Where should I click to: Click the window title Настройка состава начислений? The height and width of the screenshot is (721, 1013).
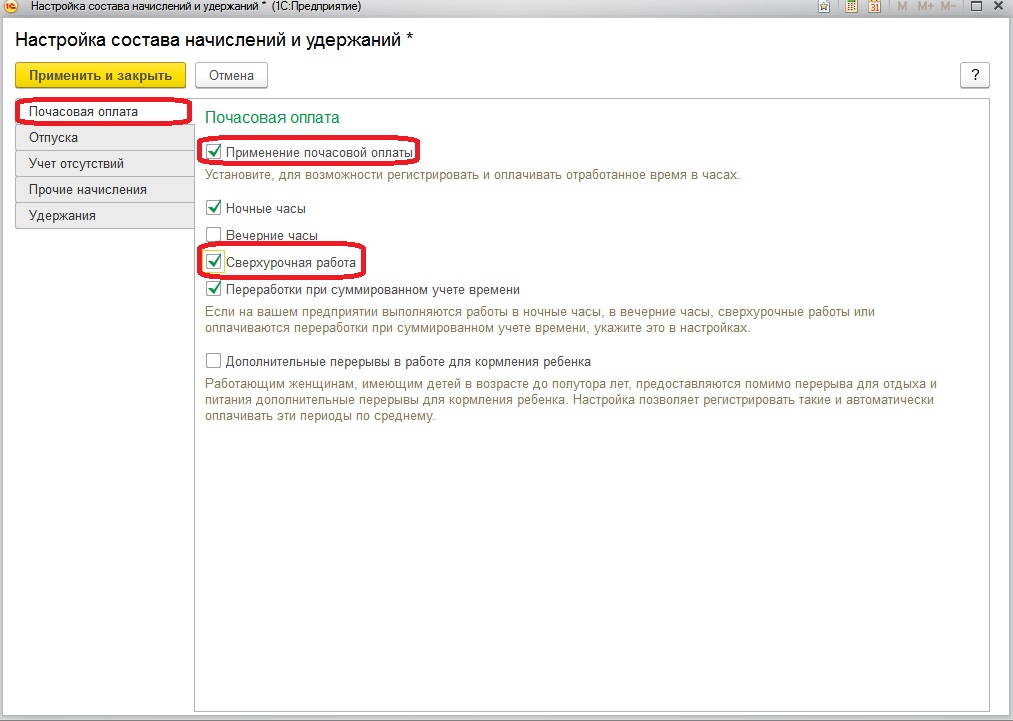(214, 40)
